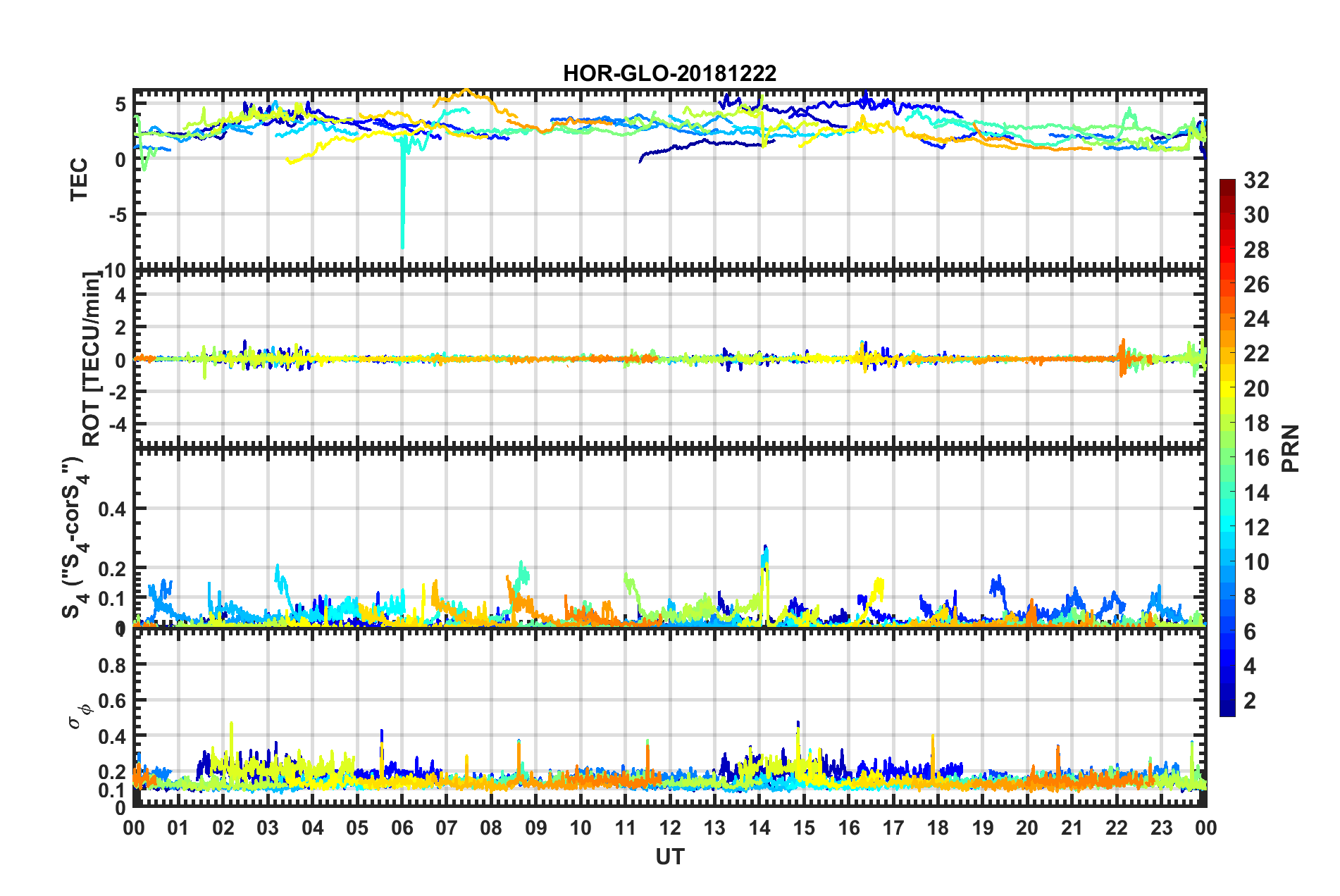
Task: Select the TEC y-axis label
Action: (79, 179)
